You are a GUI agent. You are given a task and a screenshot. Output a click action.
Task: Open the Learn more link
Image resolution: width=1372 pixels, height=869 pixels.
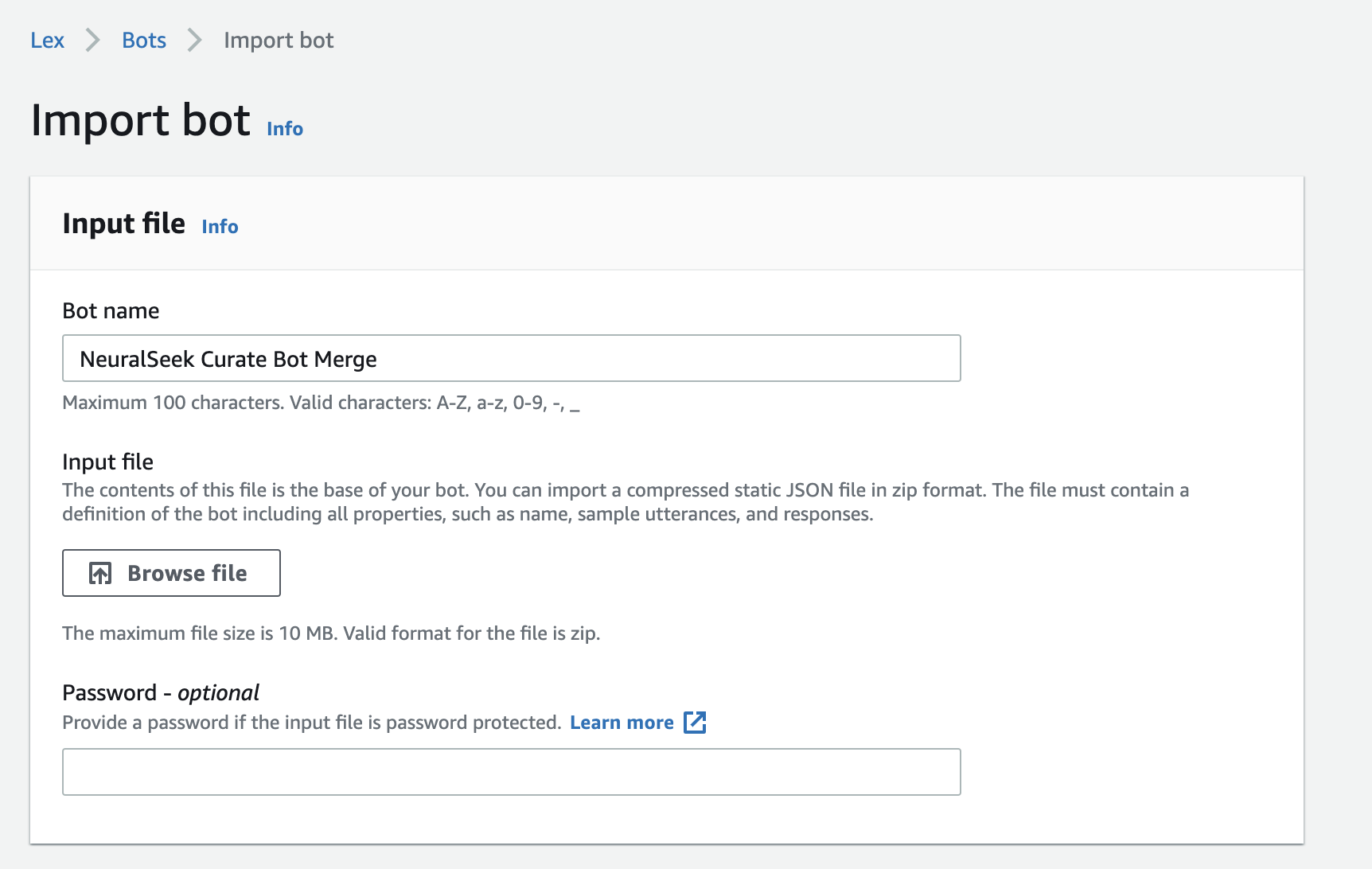[622, 723]
